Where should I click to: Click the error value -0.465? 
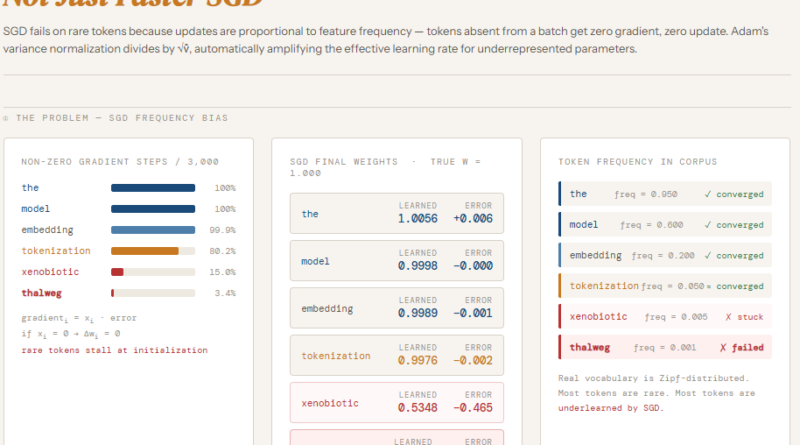[473, 408]
